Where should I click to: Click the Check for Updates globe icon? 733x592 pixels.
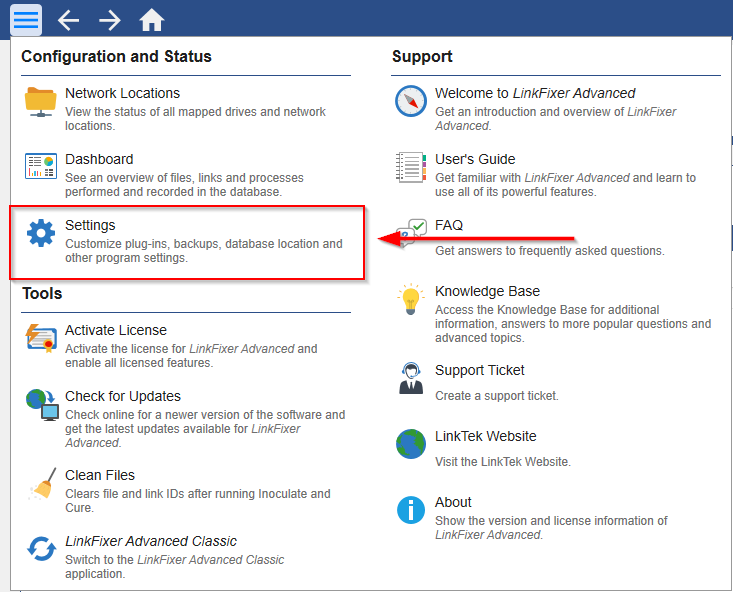[x=42, y=404]
